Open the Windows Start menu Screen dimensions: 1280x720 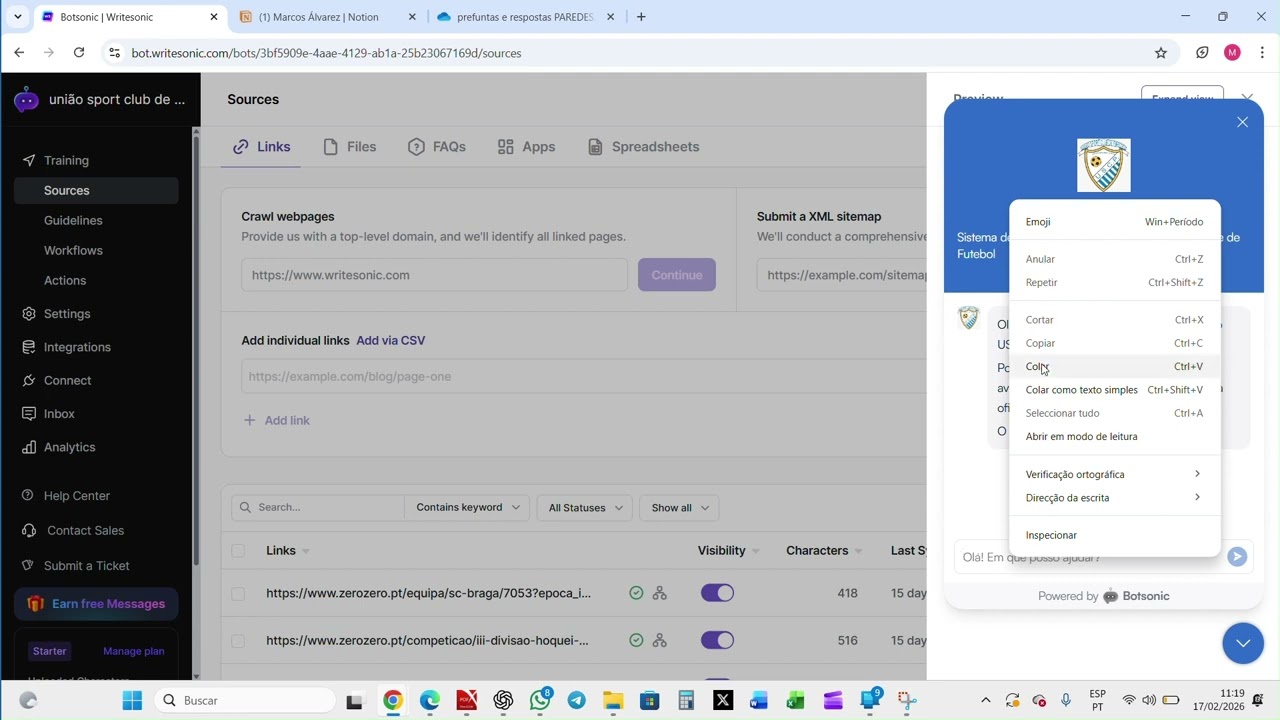[x=132, y=701]
